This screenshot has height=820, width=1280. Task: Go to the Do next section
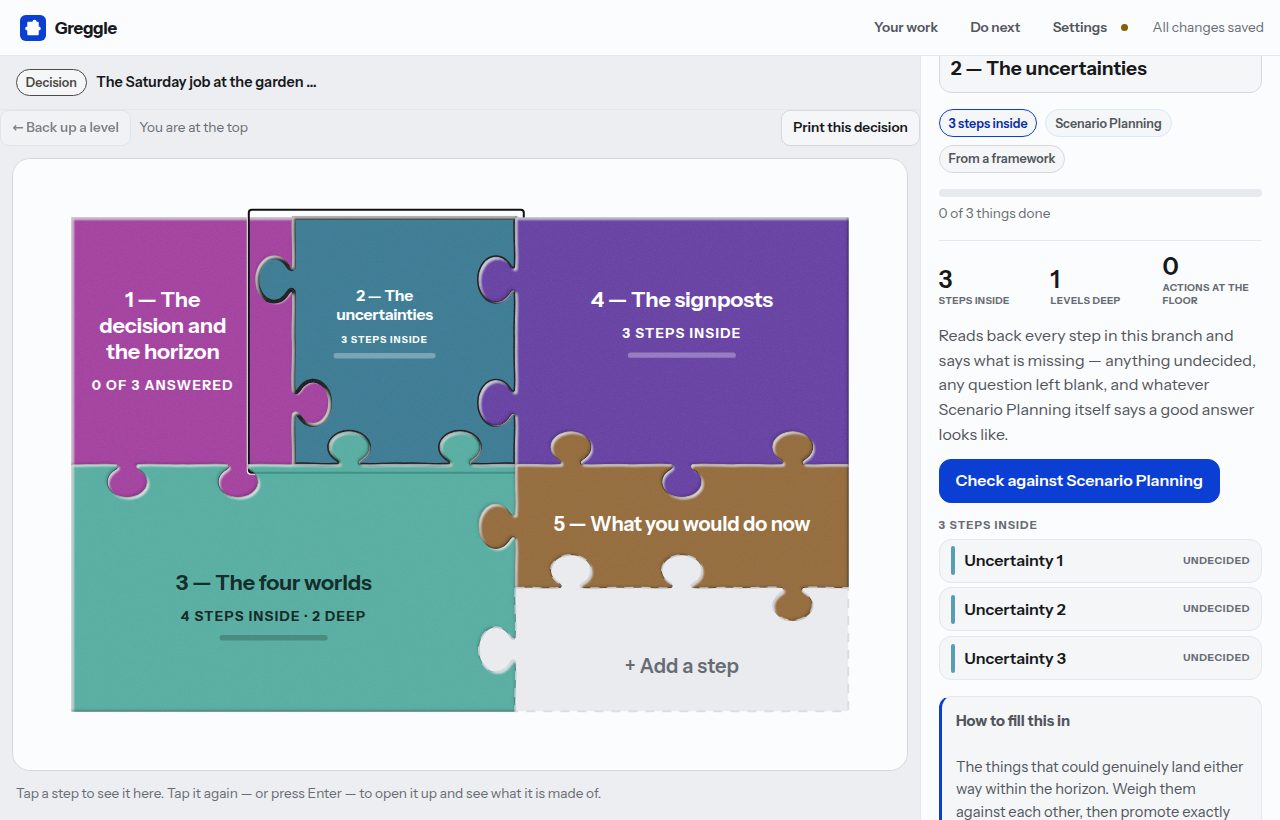tap(995, 28)
